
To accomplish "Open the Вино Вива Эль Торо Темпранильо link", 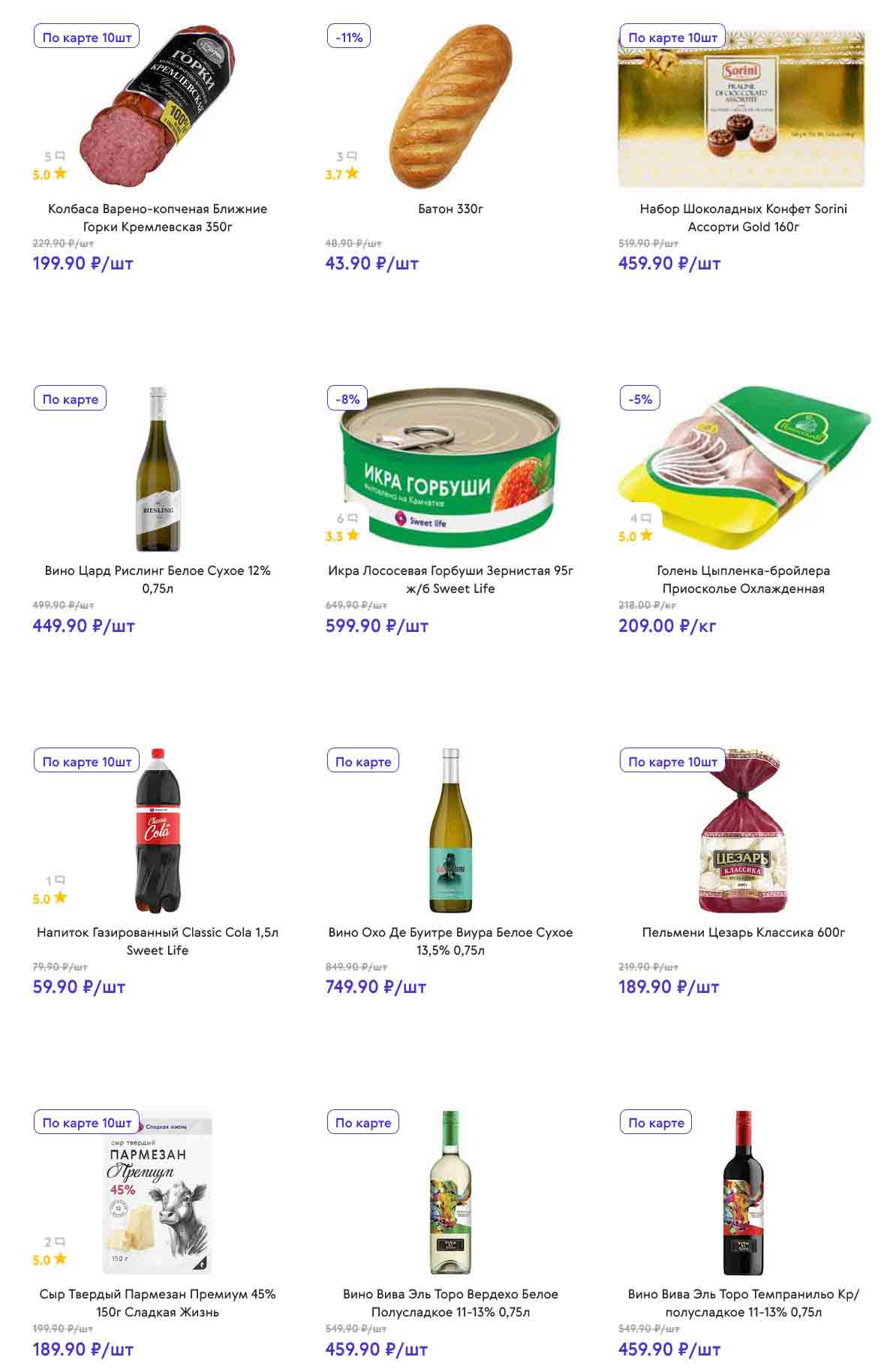I will pyautogui.click(x=743, y=1303).
